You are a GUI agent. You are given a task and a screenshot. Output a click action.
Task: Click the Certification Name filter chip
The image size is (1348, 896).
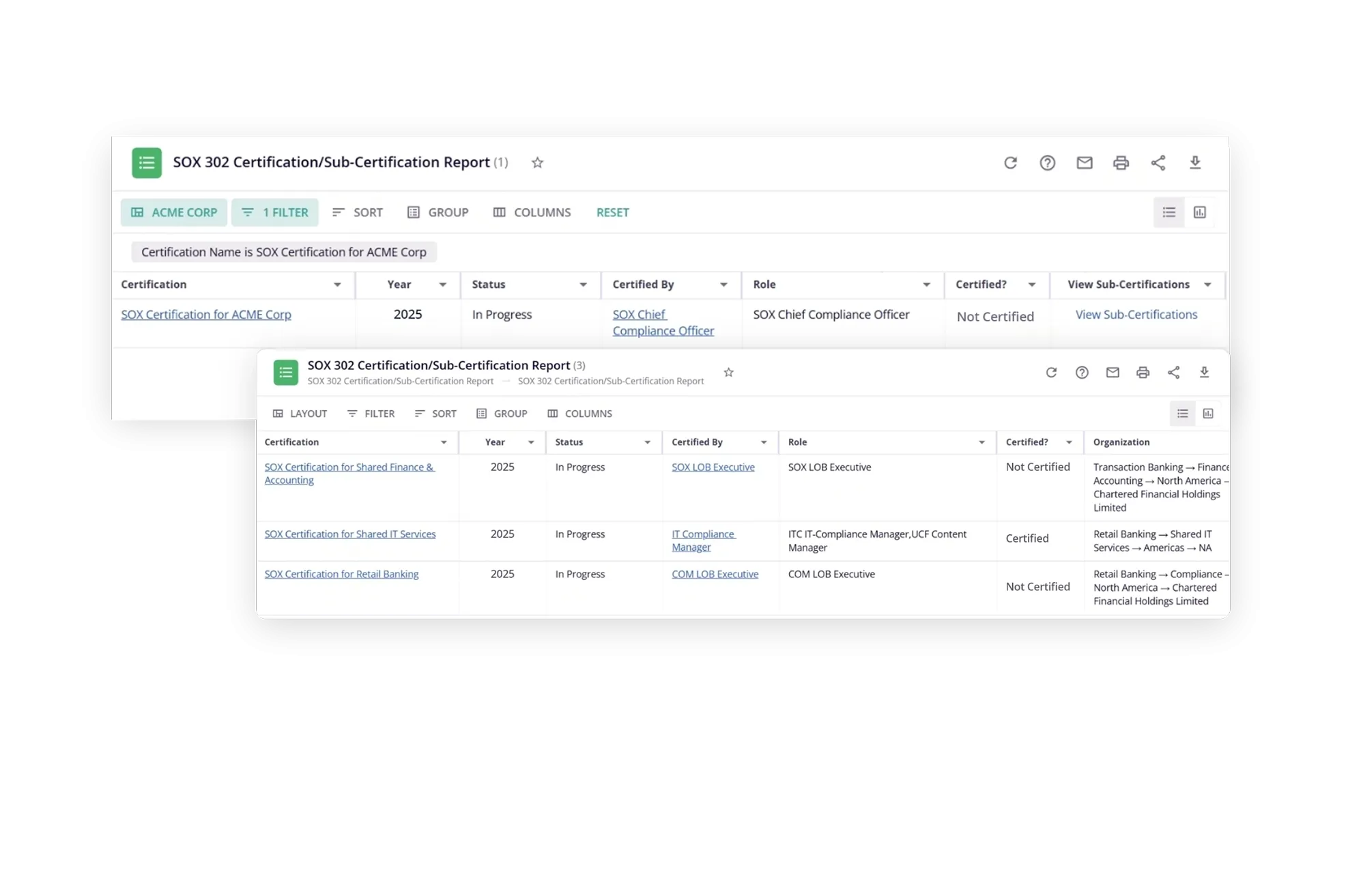pos(283,252)
